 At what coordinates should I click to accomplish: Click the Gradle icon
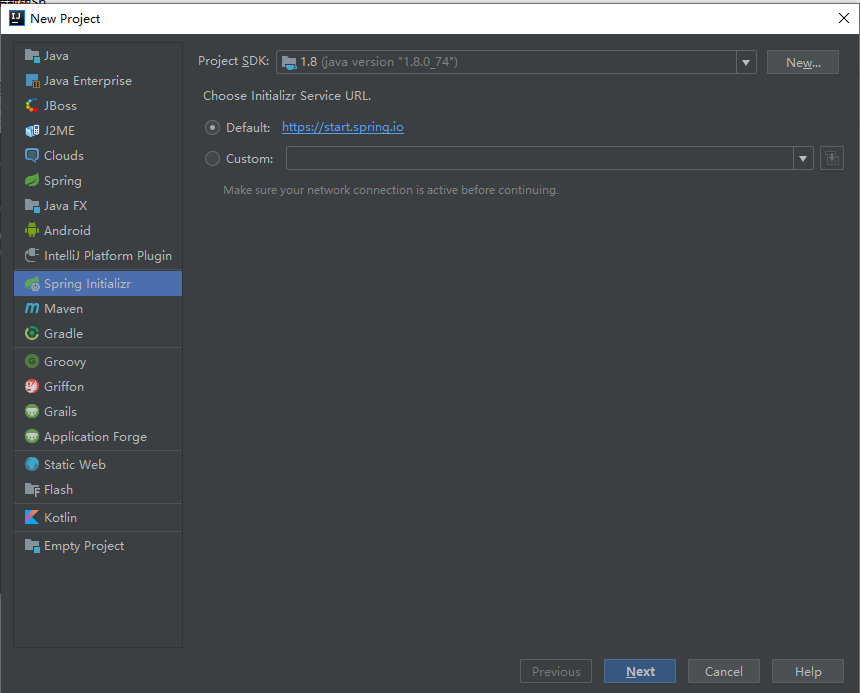point(32,333)
